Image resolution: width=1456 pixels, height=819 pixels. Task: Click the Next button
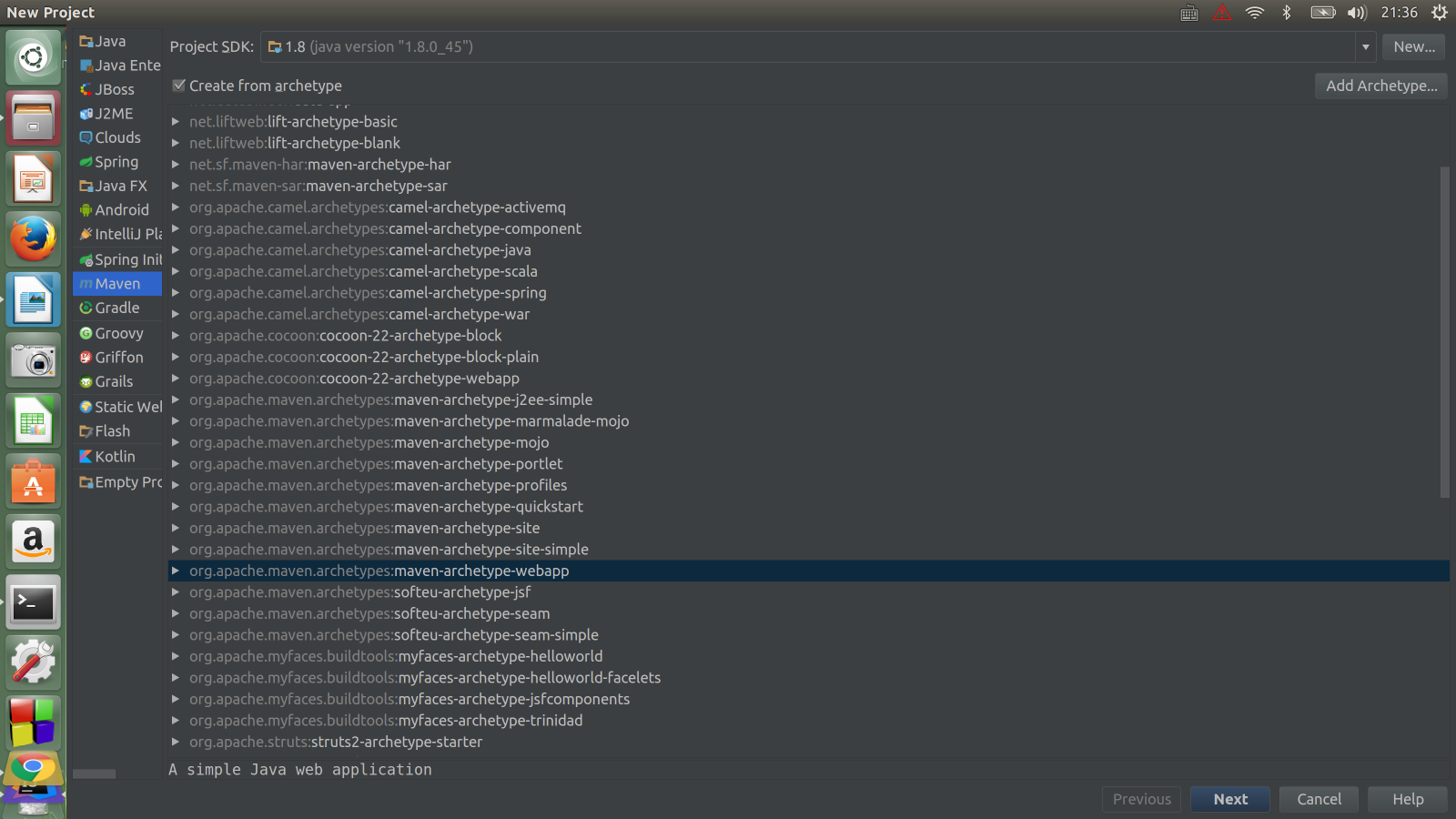point(1230,799)
